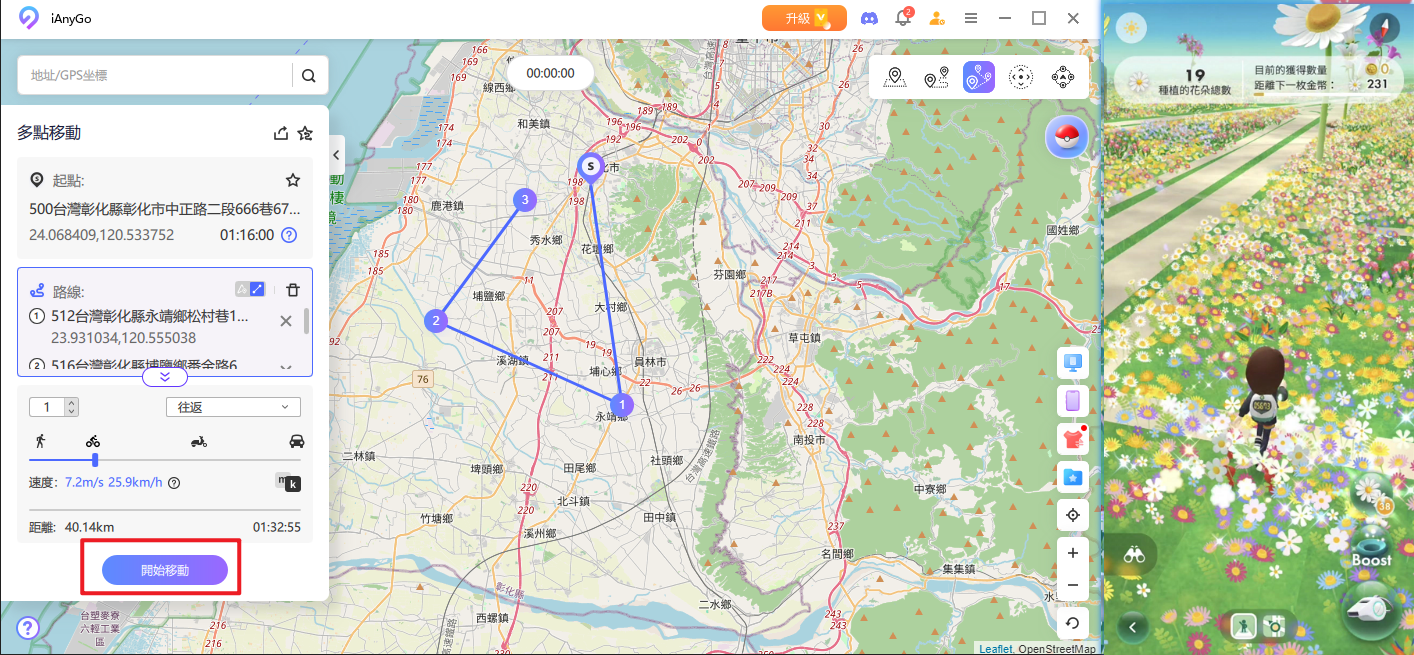This screenshot has height=655, width=1414.
Task: Open the OpenStreetMap attribution link
Action: pos(1057,649)
